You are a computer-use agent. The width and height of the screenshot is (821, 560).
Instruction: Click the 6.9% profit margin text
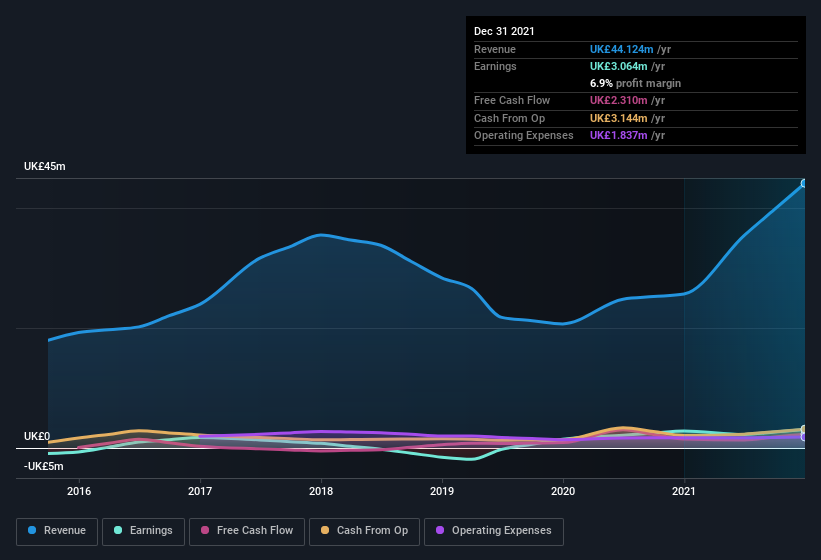pyautogui.click(x=636, y=83)
